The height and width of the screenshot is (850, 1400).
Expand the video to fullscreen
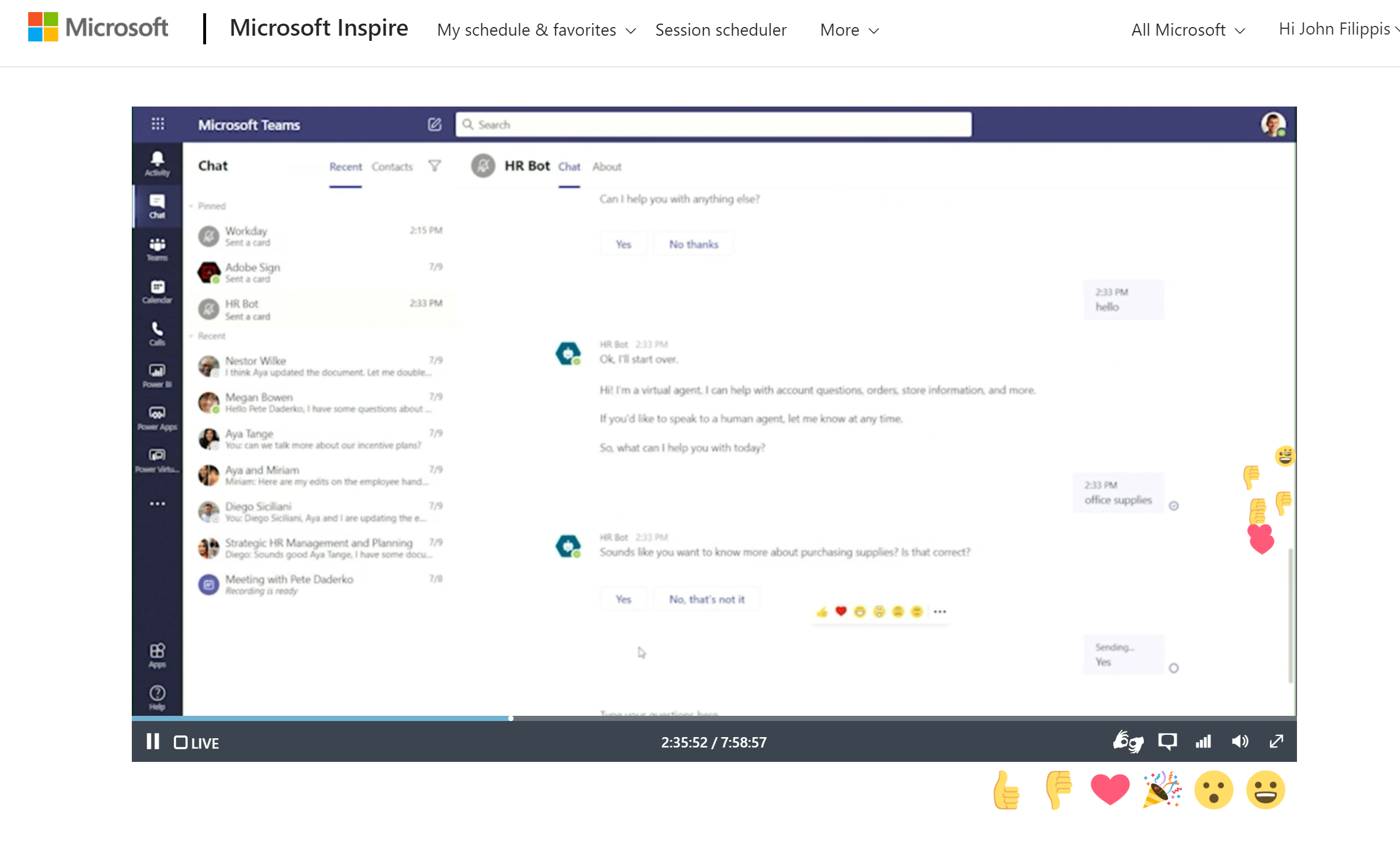(x=1276, y=742)
